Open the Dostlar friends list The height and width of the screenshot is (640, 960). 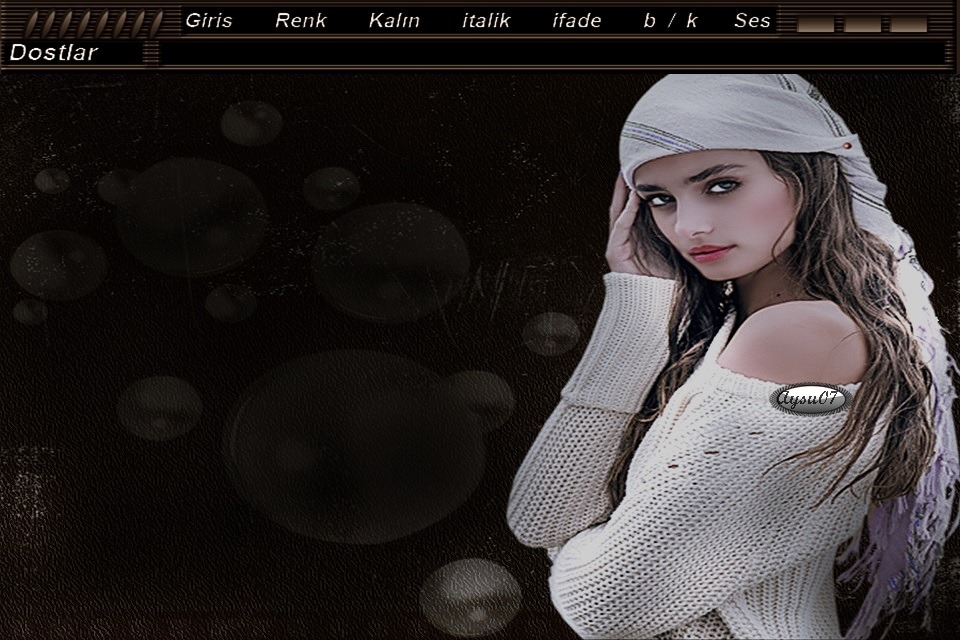coord(54,52)
